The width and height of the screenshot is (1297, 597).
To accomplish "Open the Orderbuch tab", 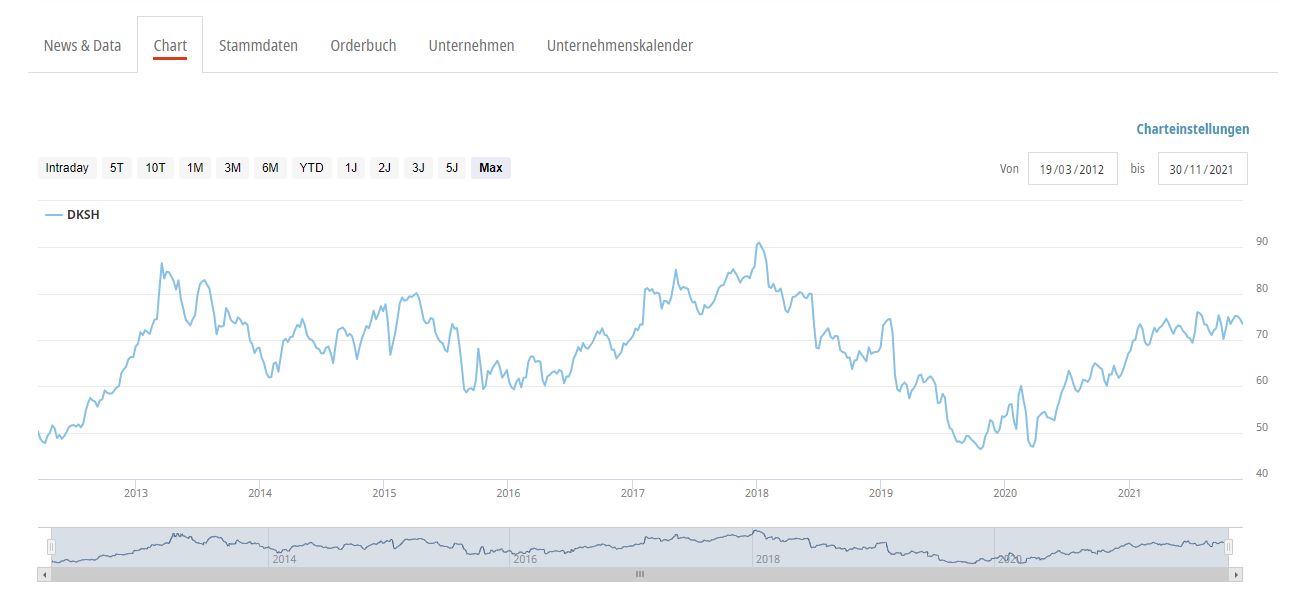I will click(x=363, y=46).
